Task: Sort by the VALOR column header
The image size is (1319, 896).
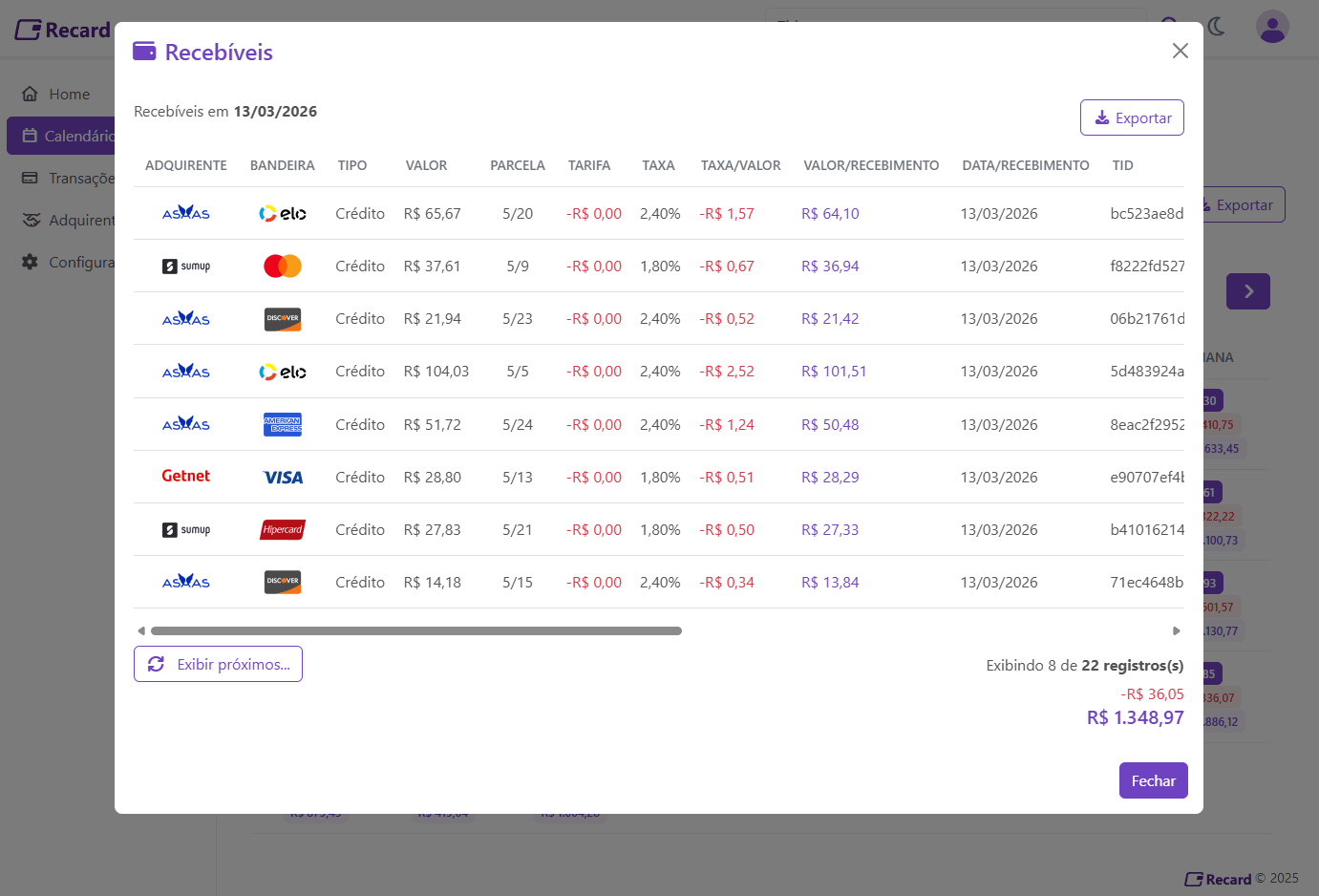Action: click(x=426, y=165)
